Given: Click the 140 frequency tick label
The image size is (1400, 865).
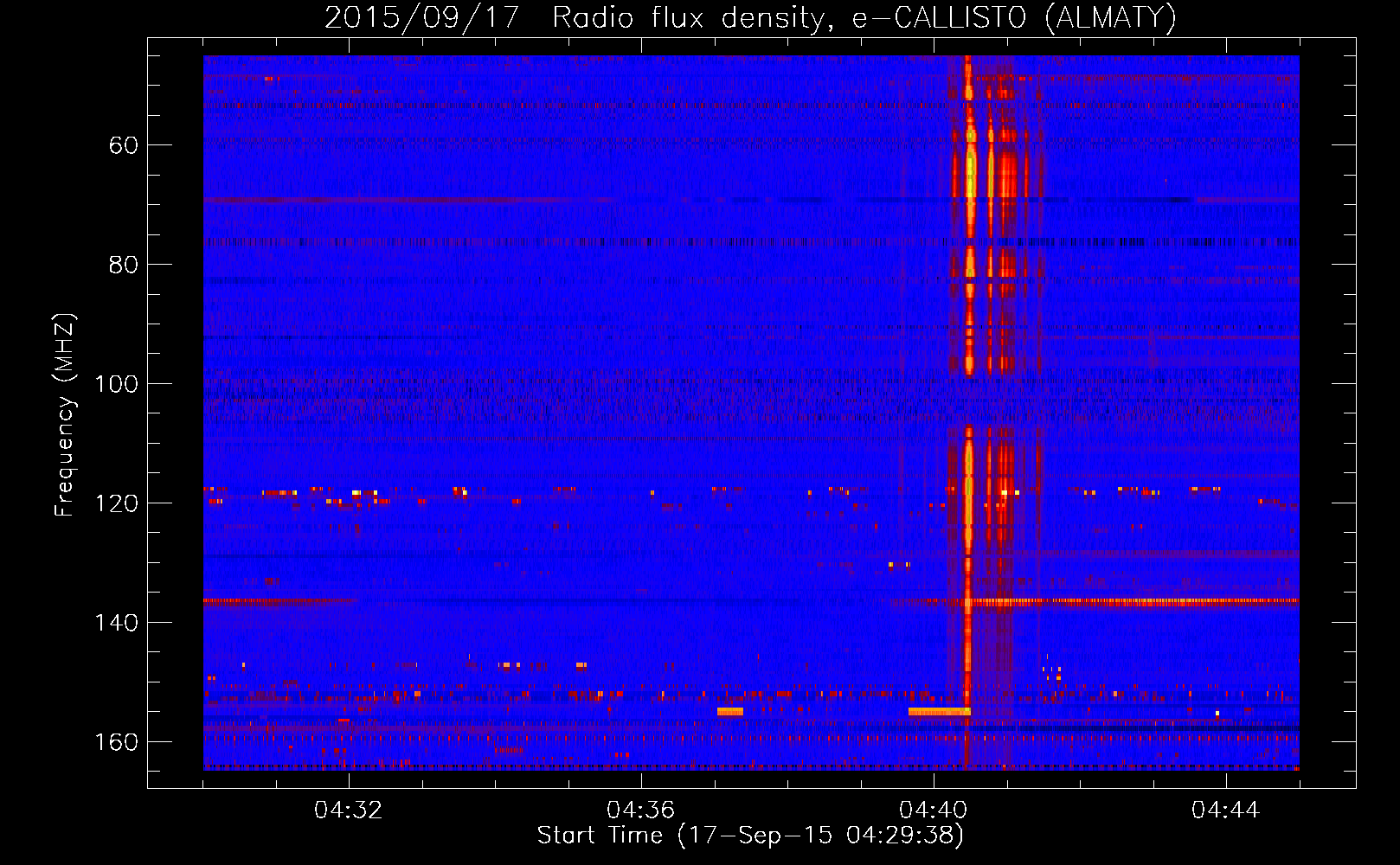Looking at the screenshot, I should point(116,623).
